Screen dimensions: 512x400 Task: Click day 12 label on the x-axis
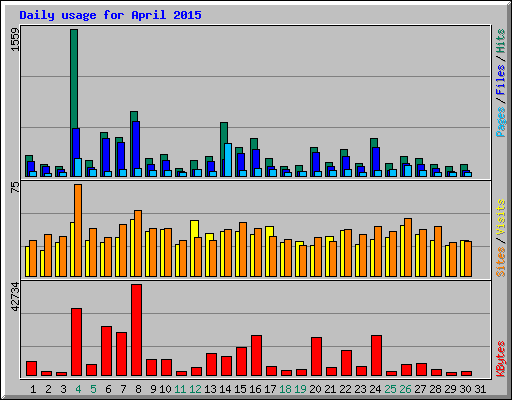coord(195,389)
